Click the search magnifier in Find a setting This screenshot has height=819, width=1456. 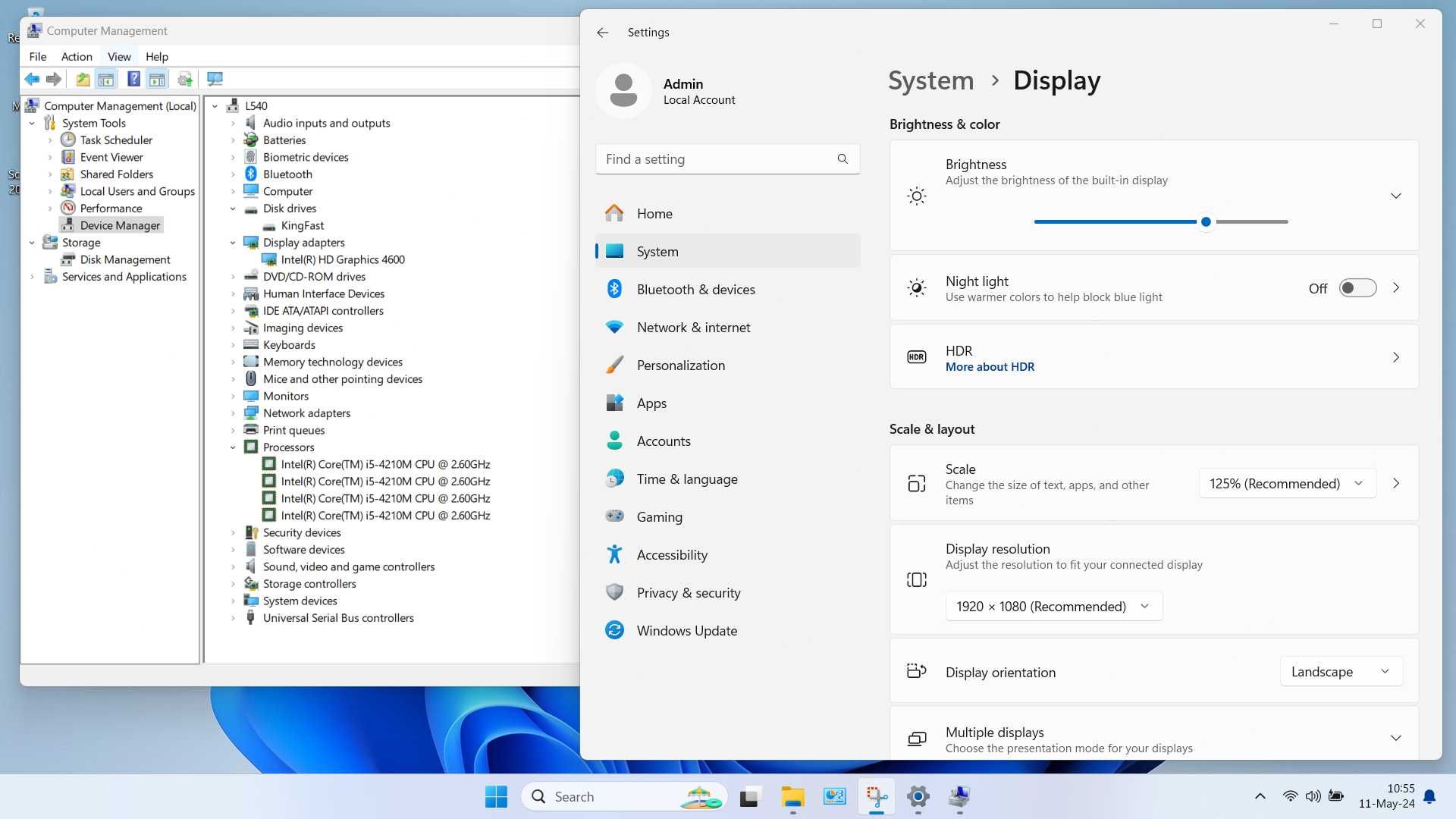(843, 159)
